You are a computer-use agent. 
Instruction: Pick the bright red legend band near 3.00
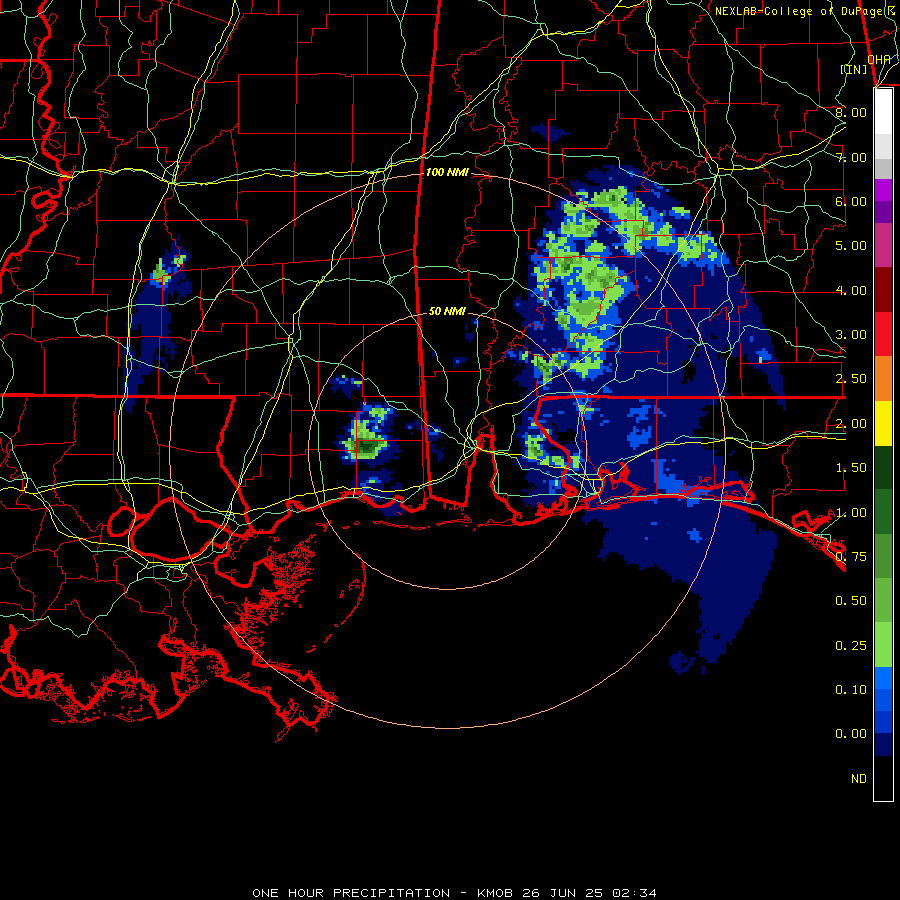(883, 334)
